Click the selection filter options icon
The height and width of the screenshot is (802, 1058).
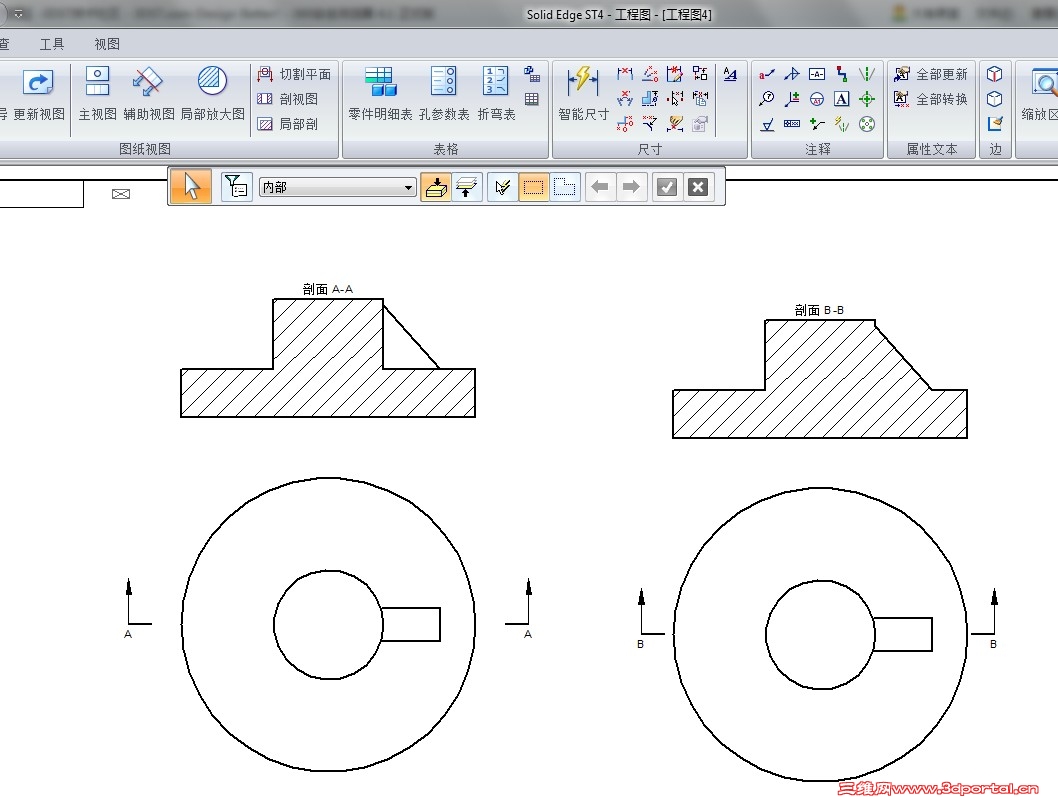point(236,187)
